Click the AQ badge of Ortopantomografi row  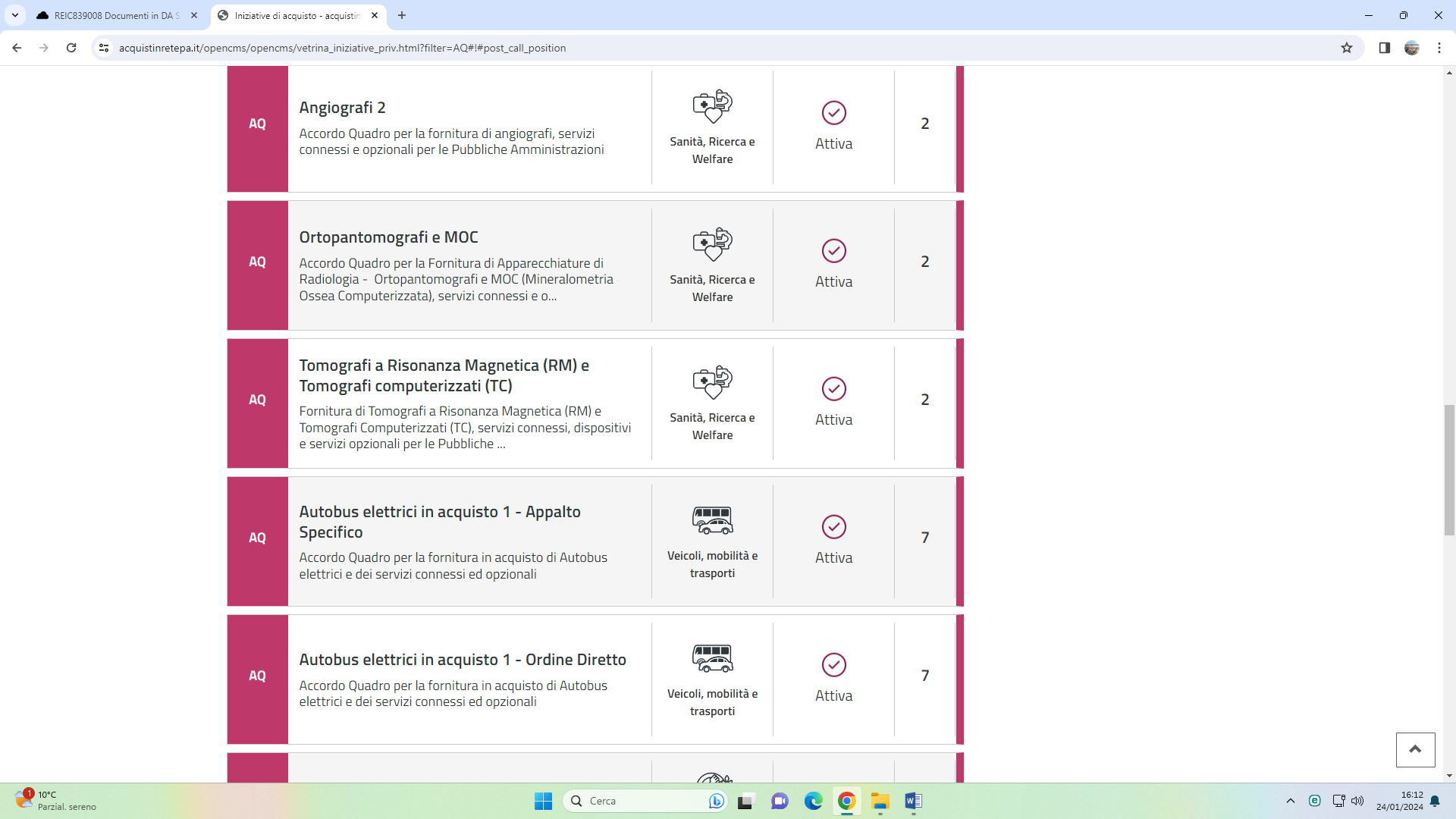pos(257,262)
